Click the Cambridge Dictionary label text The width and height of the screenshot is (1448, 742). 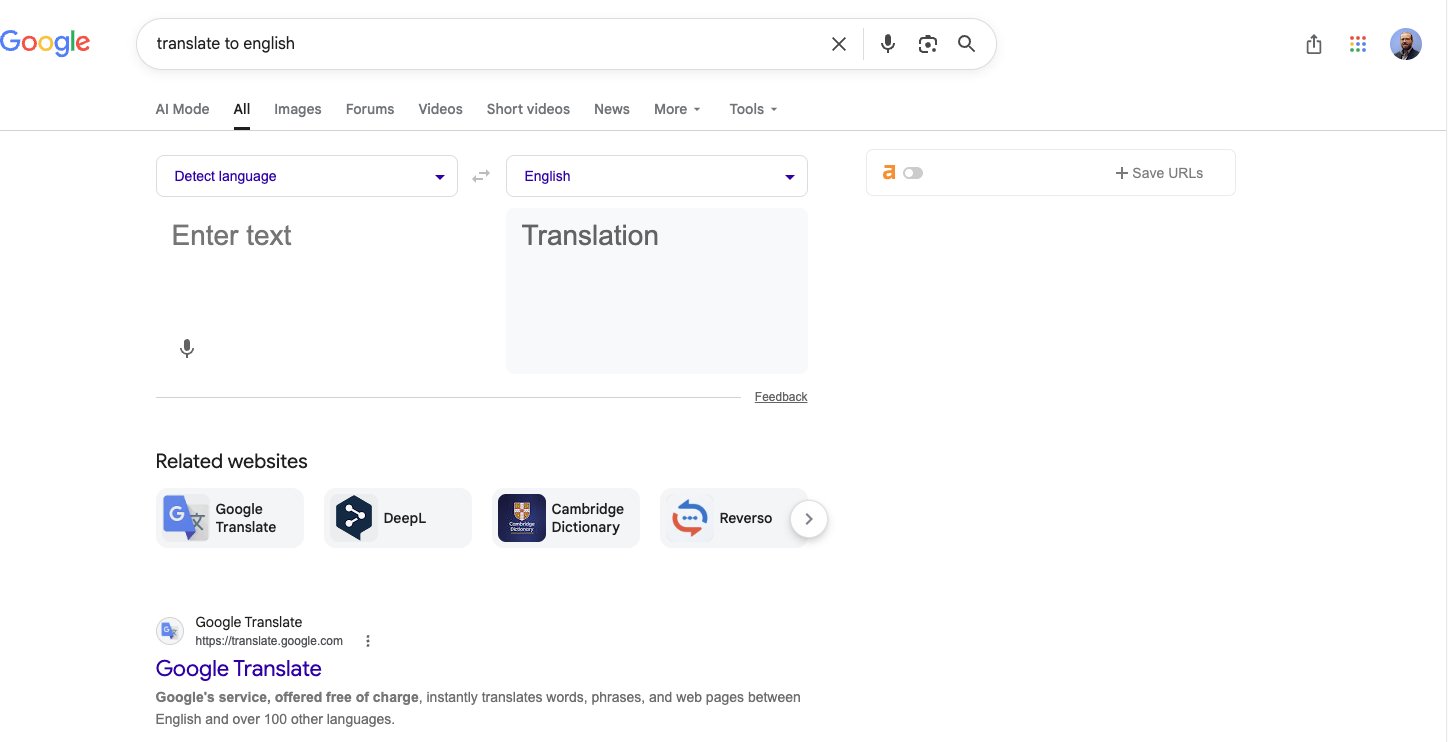[588, 518]
